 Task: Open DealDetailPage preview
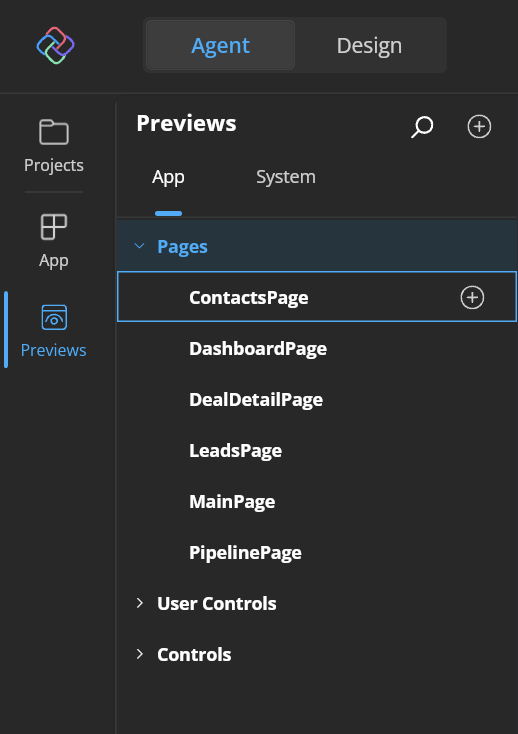256,400
